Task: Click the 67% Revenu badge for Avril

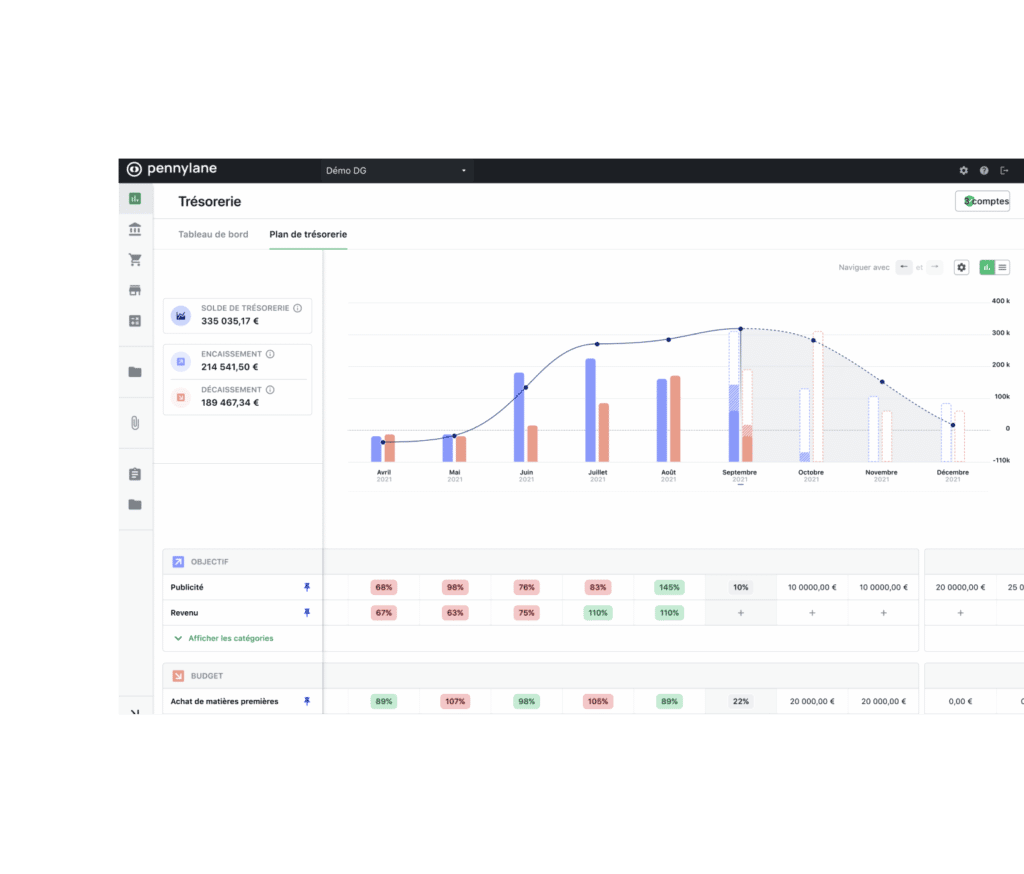Action: pyautogui.click(x=384, y=613)
